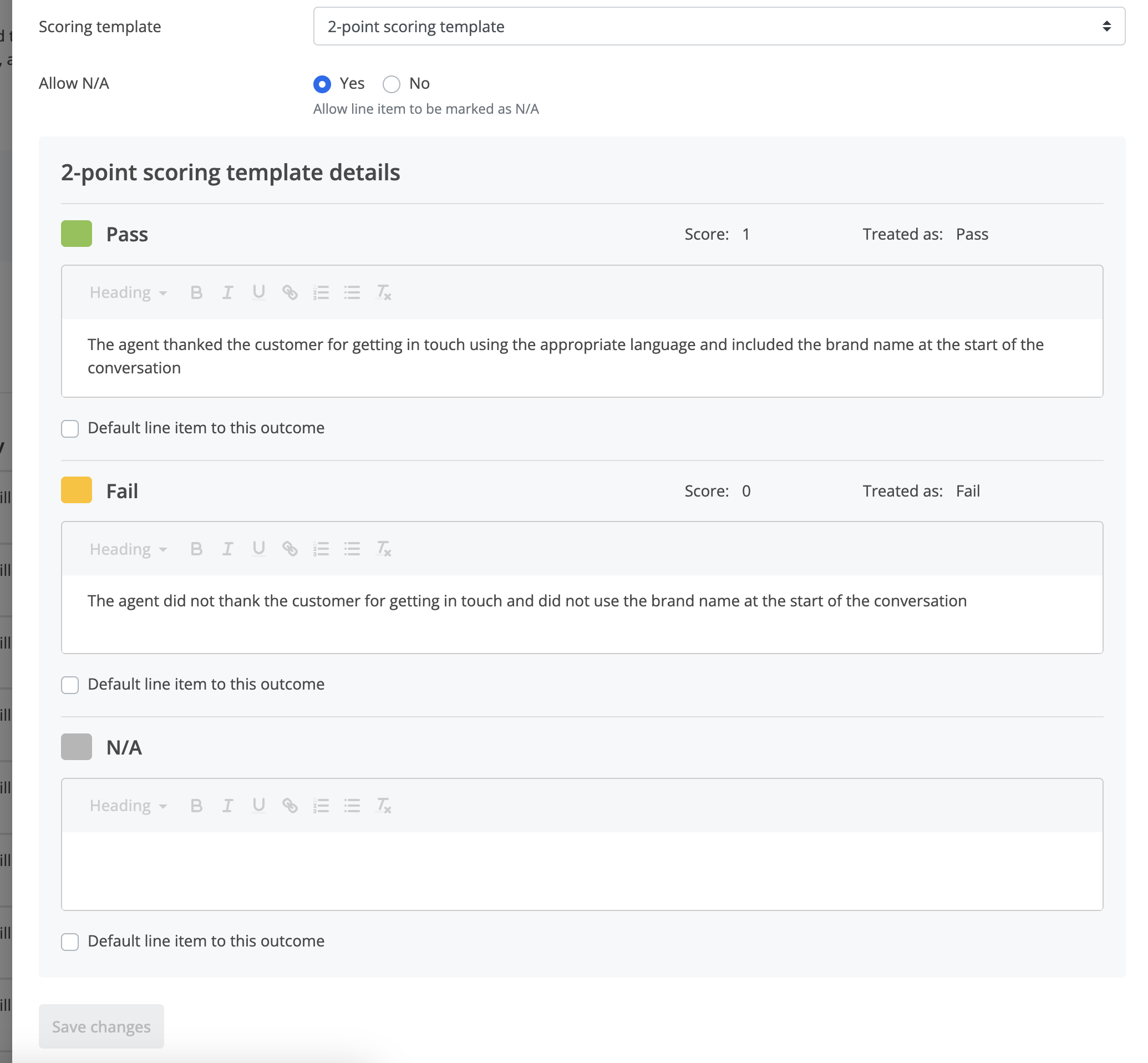1148x1063 pixels.
Task: Add bulleted list in the Pass editor
Action: point(352,292)
